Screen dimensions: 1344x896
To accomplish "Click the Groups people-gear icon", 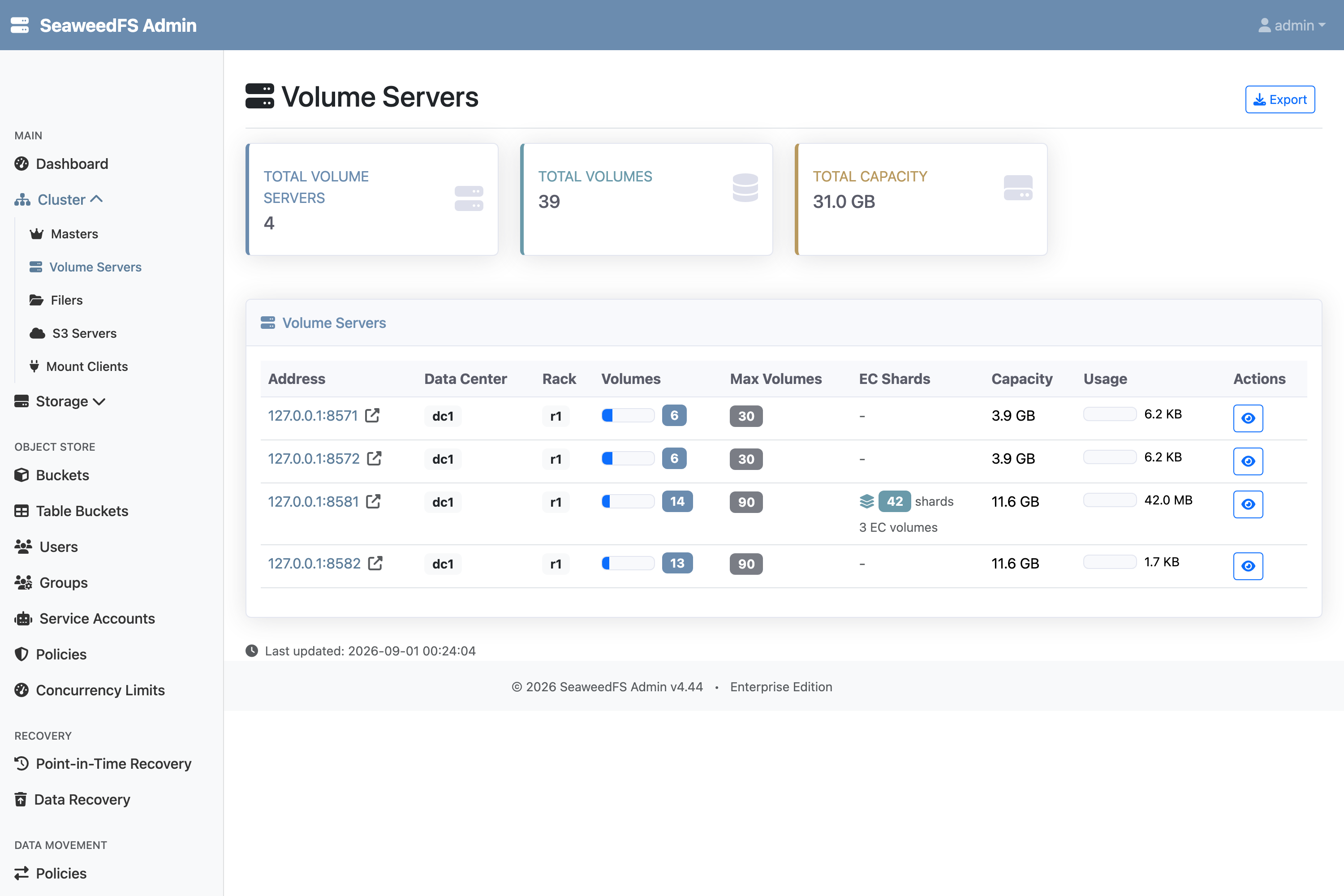I will pos(23,583).
